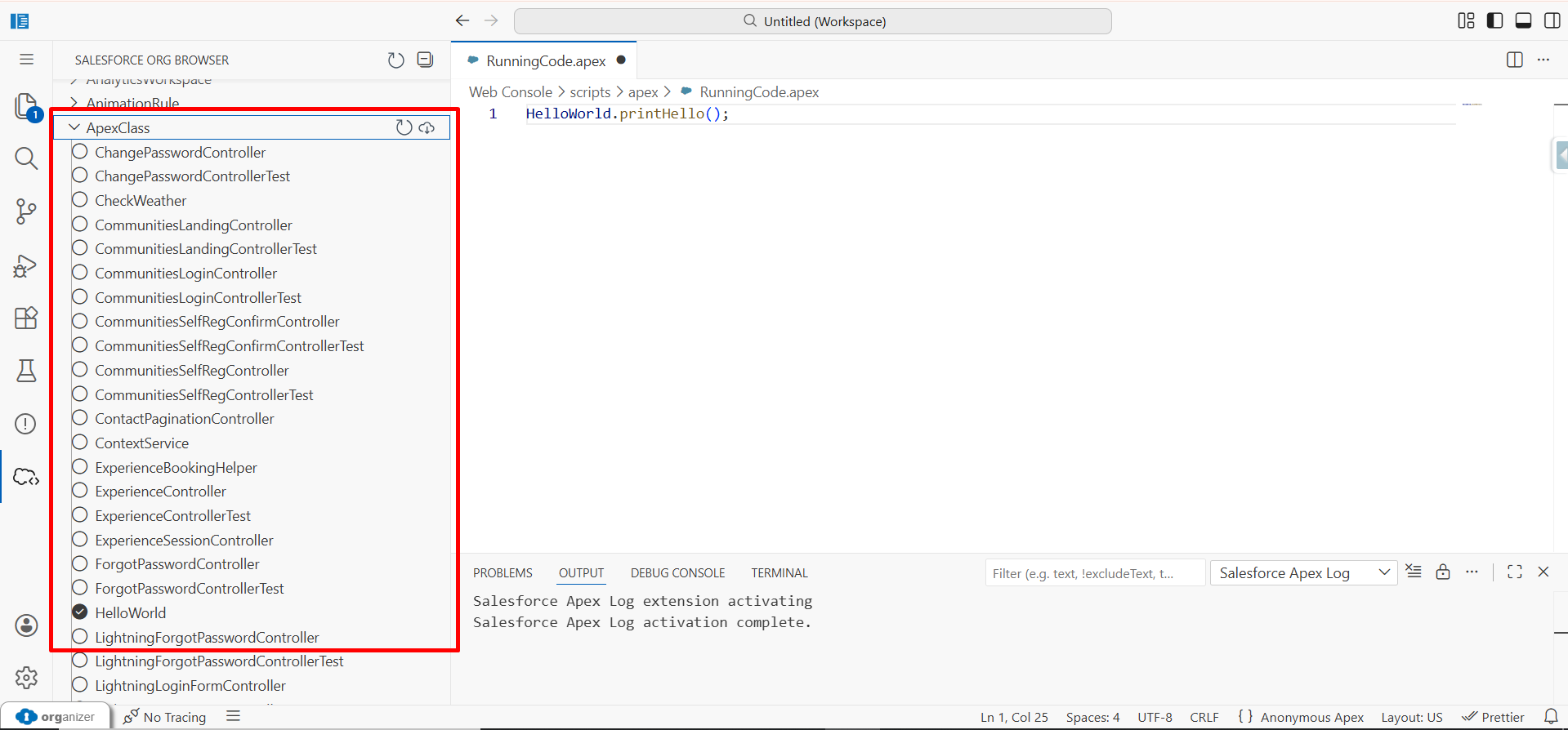The image size is (1568, 730).
Task: Open the Manage gear icon
Action: click(x=26, y=677)
